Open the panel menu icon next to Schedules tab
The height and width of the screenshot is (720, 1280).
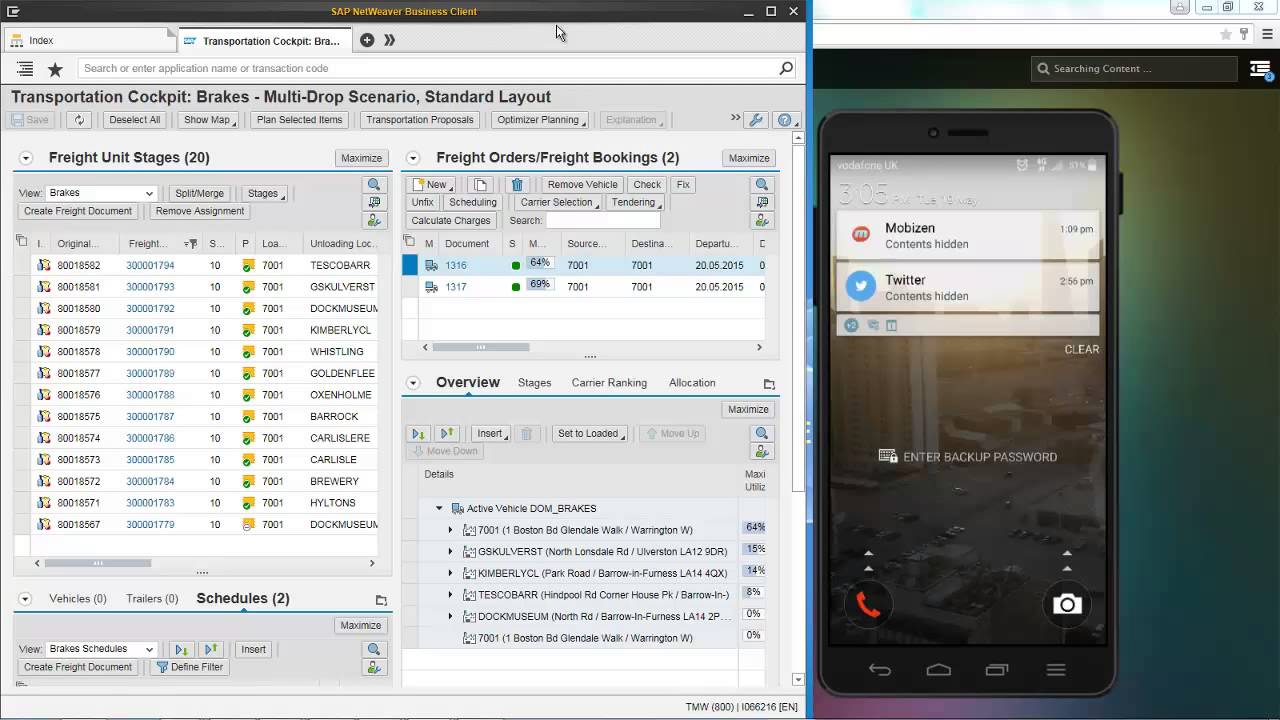pyautogui.click(x=381, y=600)
